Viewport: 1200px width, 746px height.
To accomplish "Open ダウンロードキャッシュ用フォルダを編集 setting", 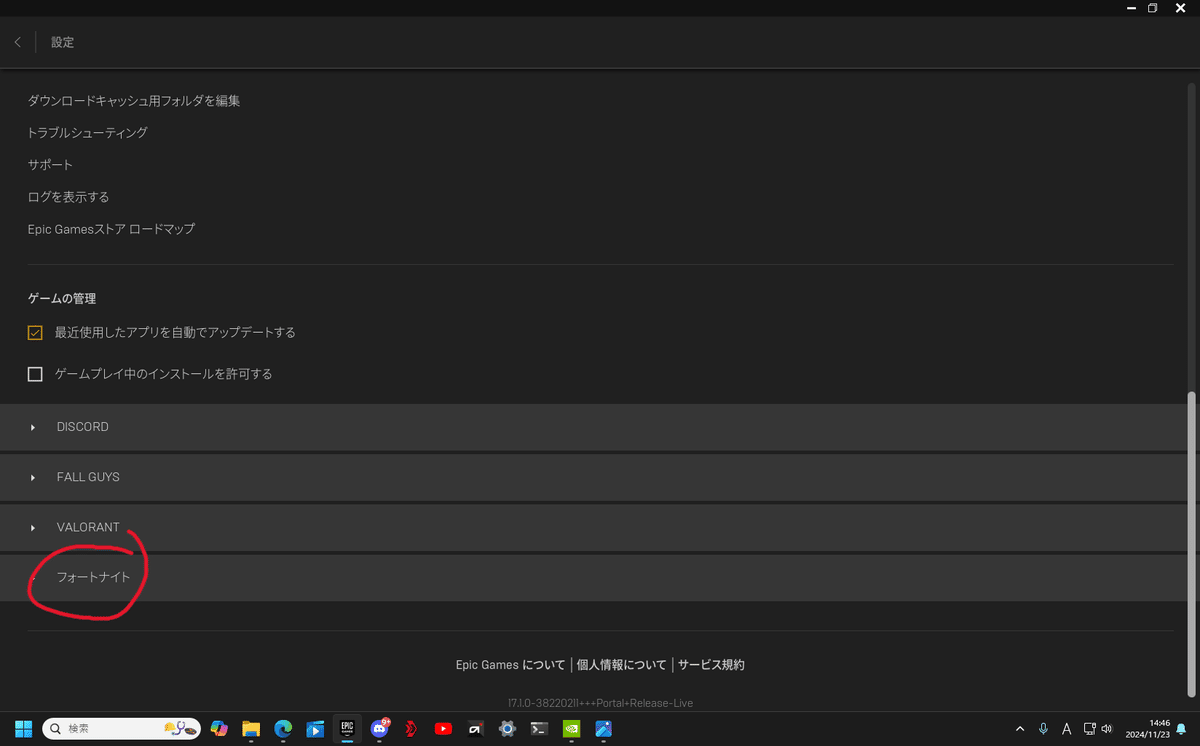I will point(134,101).
